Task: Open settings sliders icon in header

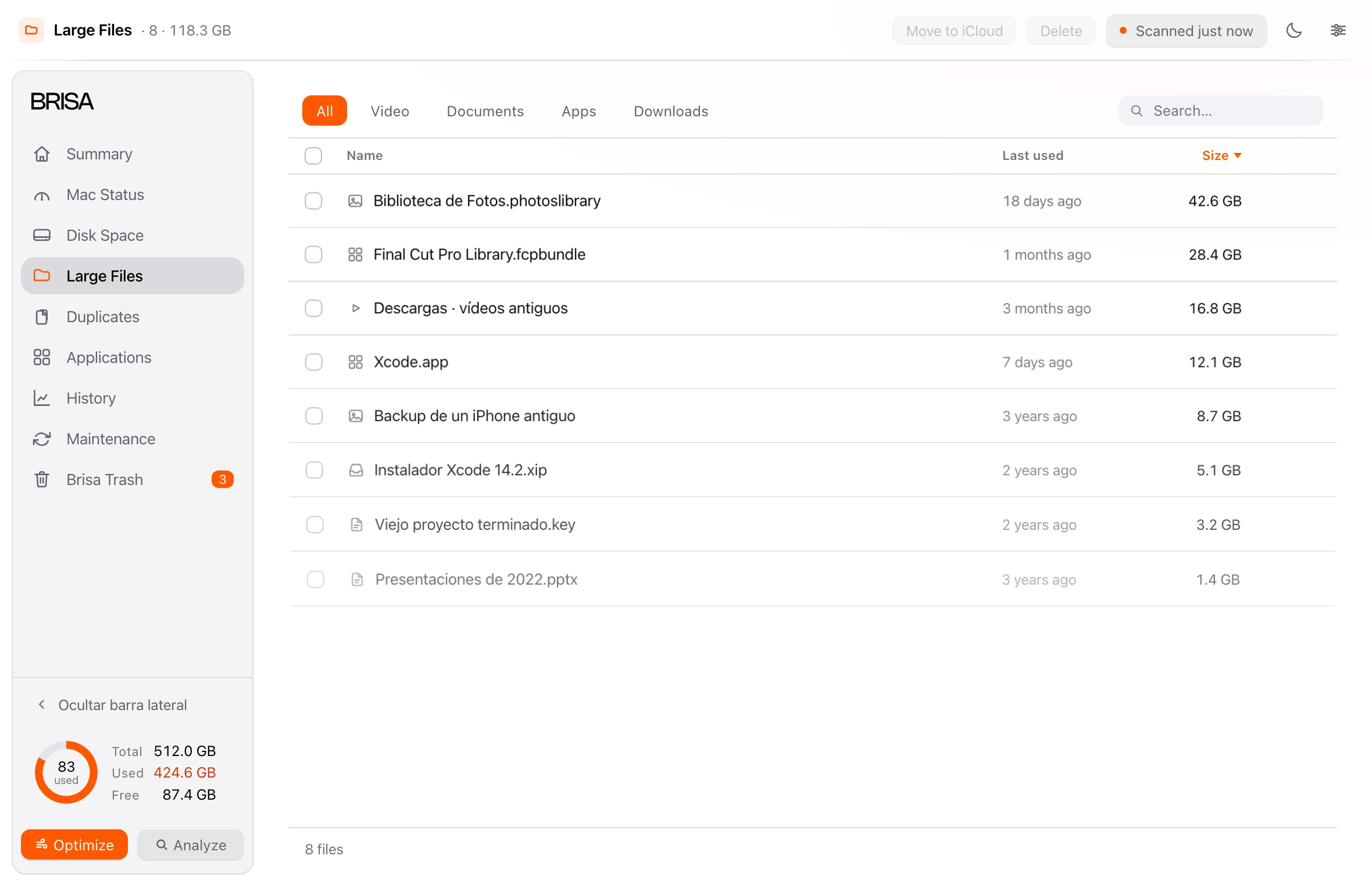Action: tap(1338, 30)
